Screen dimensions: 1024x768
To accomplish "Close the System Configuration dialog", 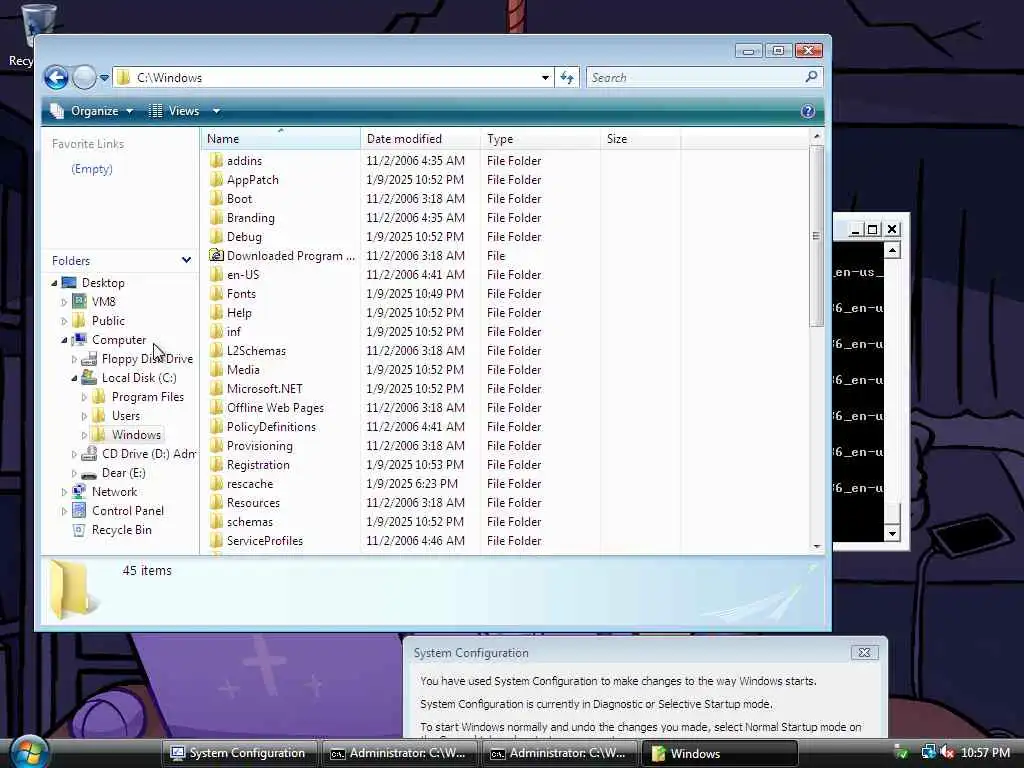I will (864, 652).
